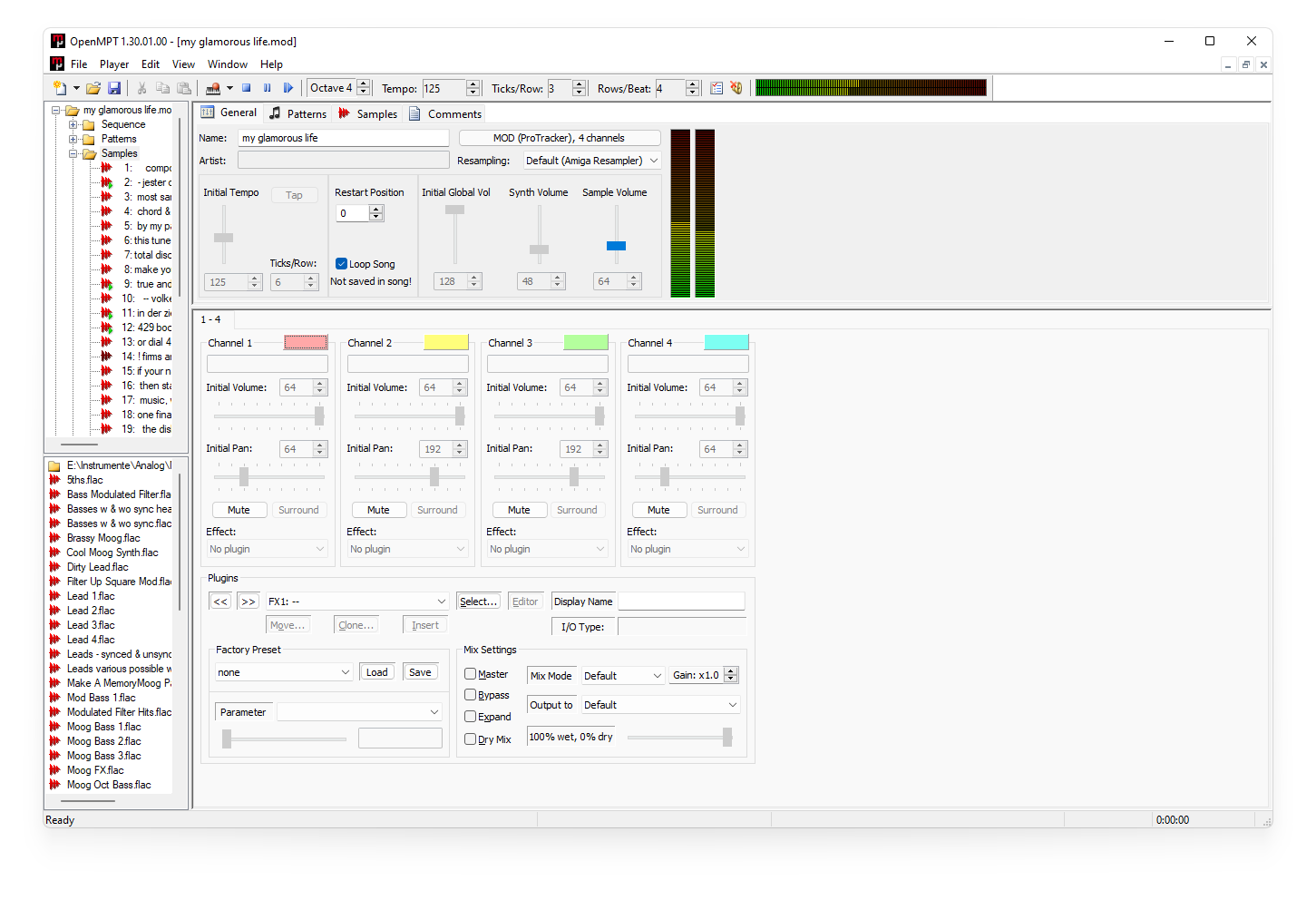Open the Resampling dropdown
The width and height of the screenshot is (1316, 900).
592,161
